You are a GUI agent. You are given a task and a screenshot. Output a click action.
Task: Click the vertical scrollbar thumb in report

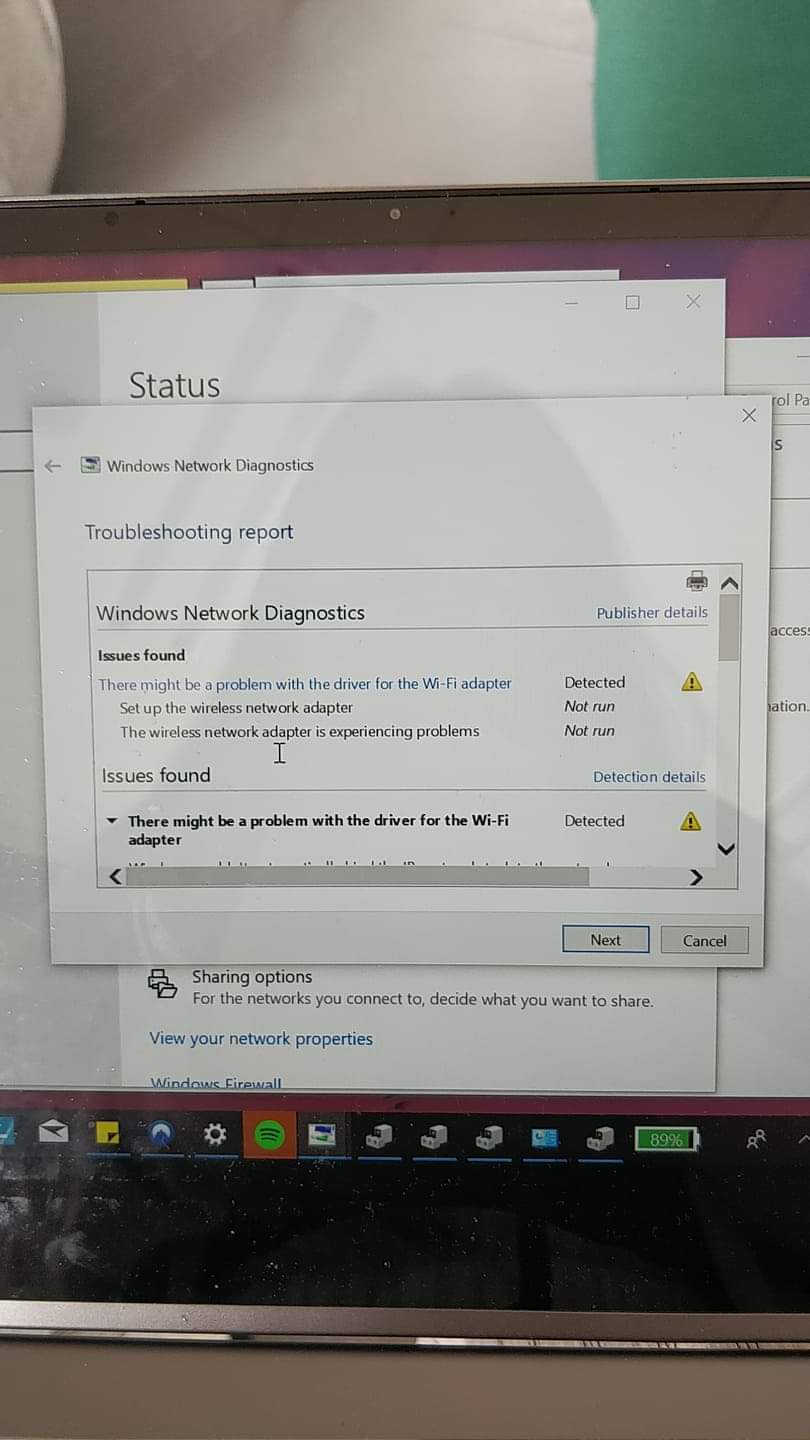click(x=729, y=629)
